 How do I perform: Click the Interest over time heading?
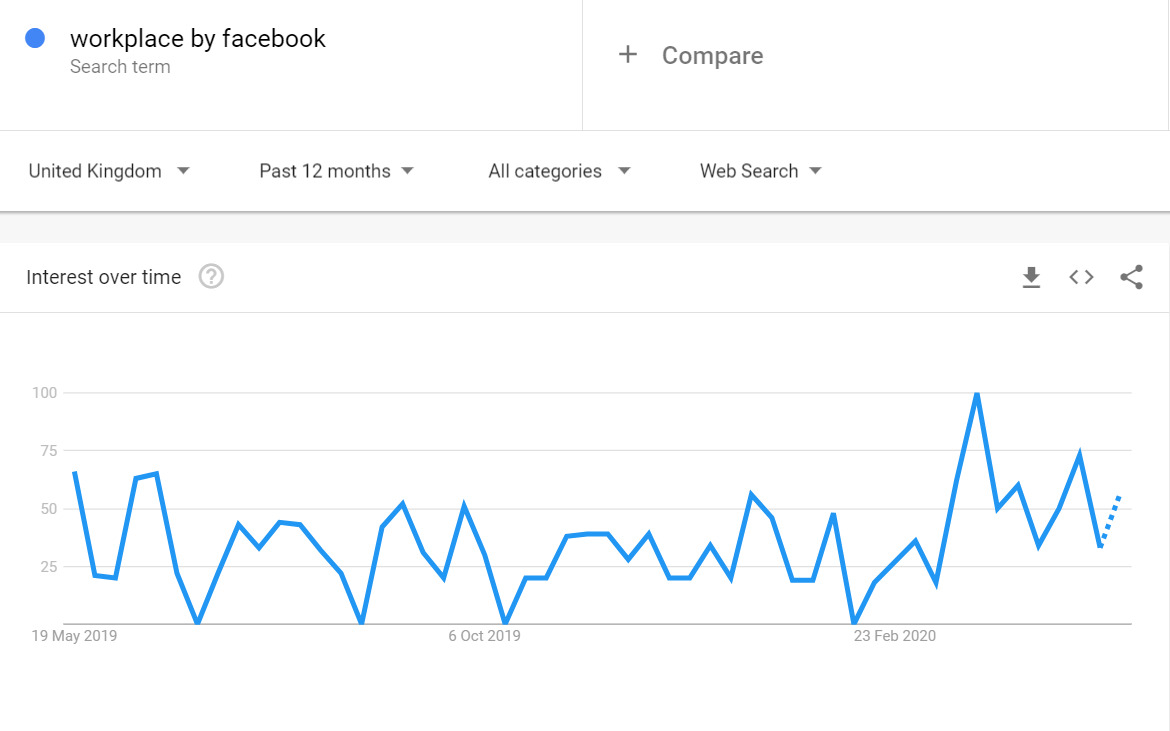click(x=104, y=277)
